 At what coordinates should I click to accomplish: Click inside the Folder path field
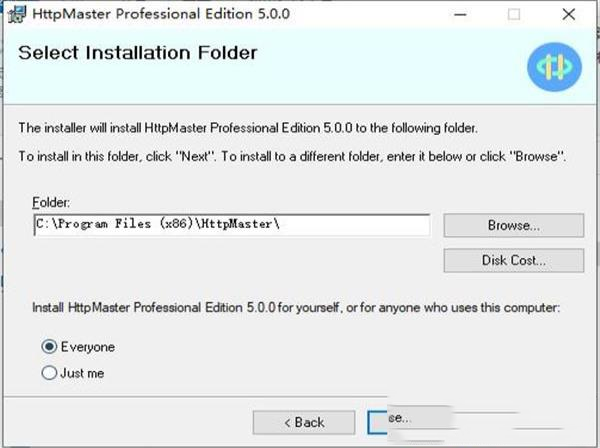(x=231, y=225)
